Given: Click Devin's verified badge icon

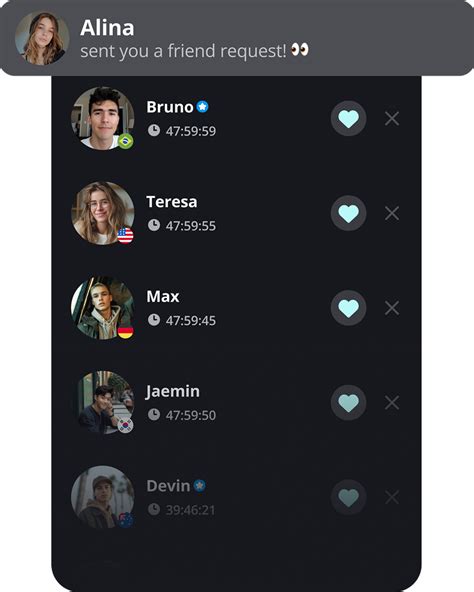Looking at the screenshot, I should coord(200,486).
